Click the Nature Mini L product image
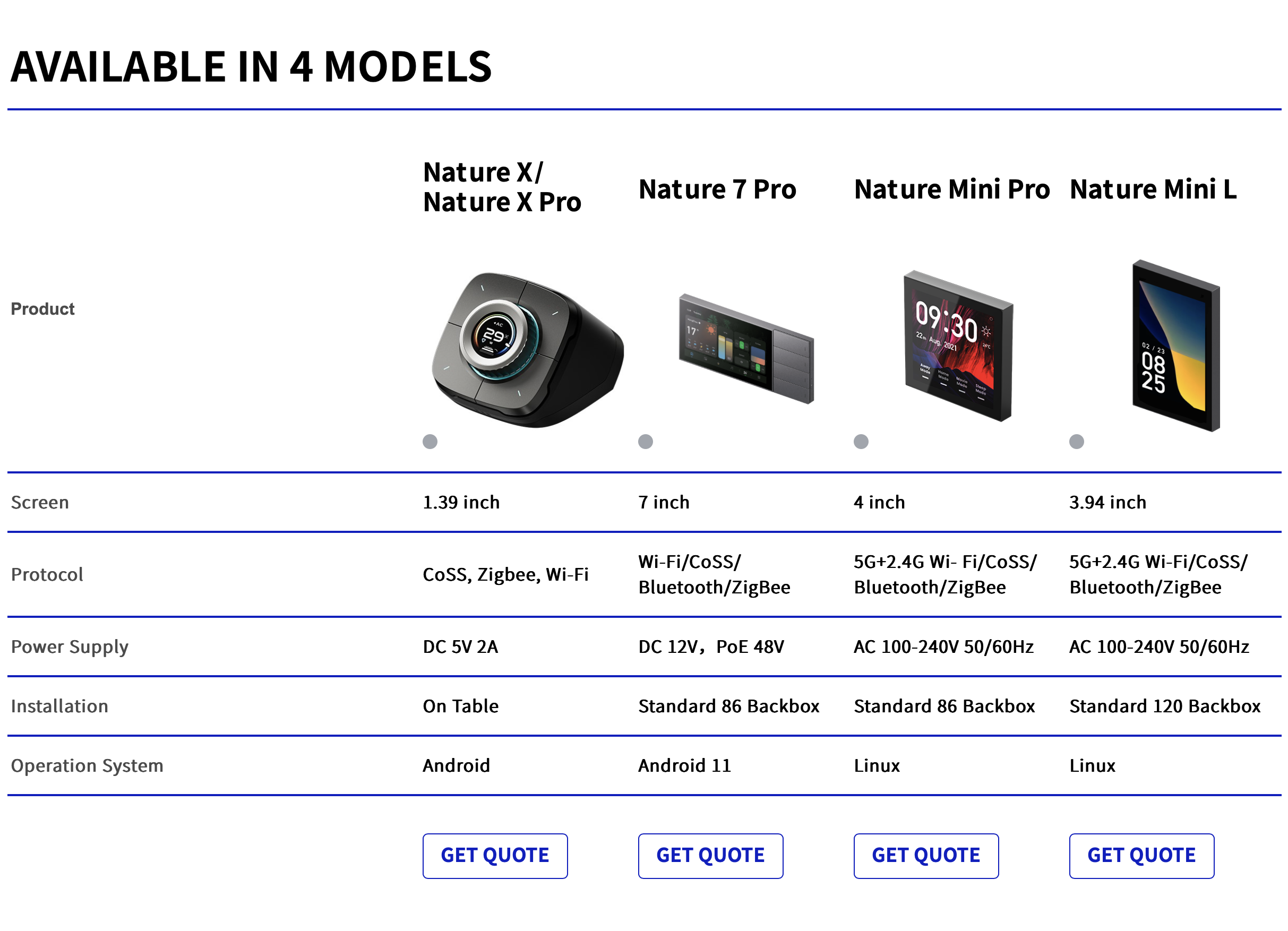The height and width of the screenshot is (931, 1288). (x=1175, y=345)
